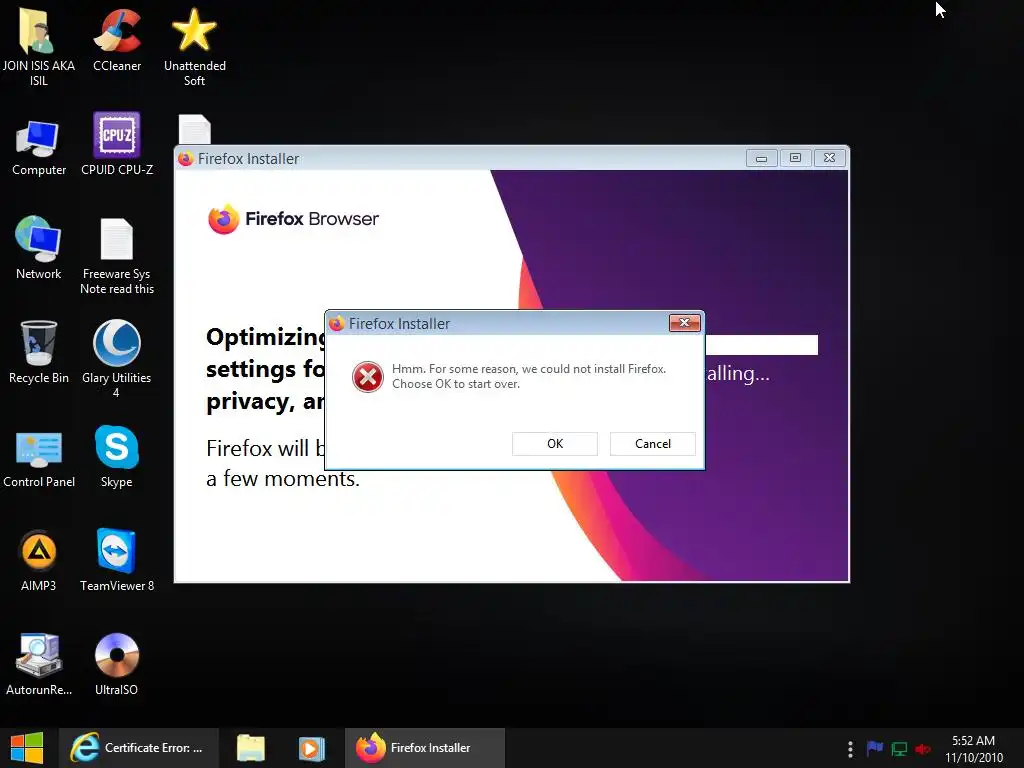Minimize the main Firefox Installer window
1024x768 pixels.
(761, 158)
